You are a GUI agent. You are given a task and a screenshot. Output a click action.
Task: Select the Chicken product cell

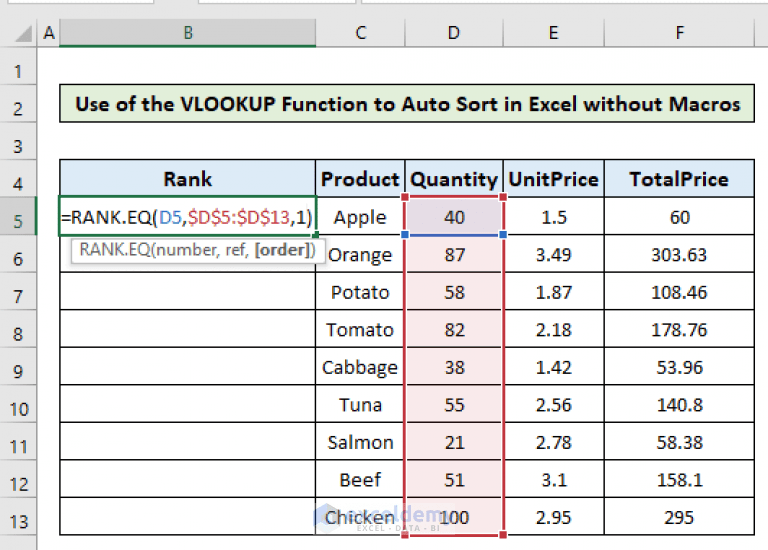(360, 517)
